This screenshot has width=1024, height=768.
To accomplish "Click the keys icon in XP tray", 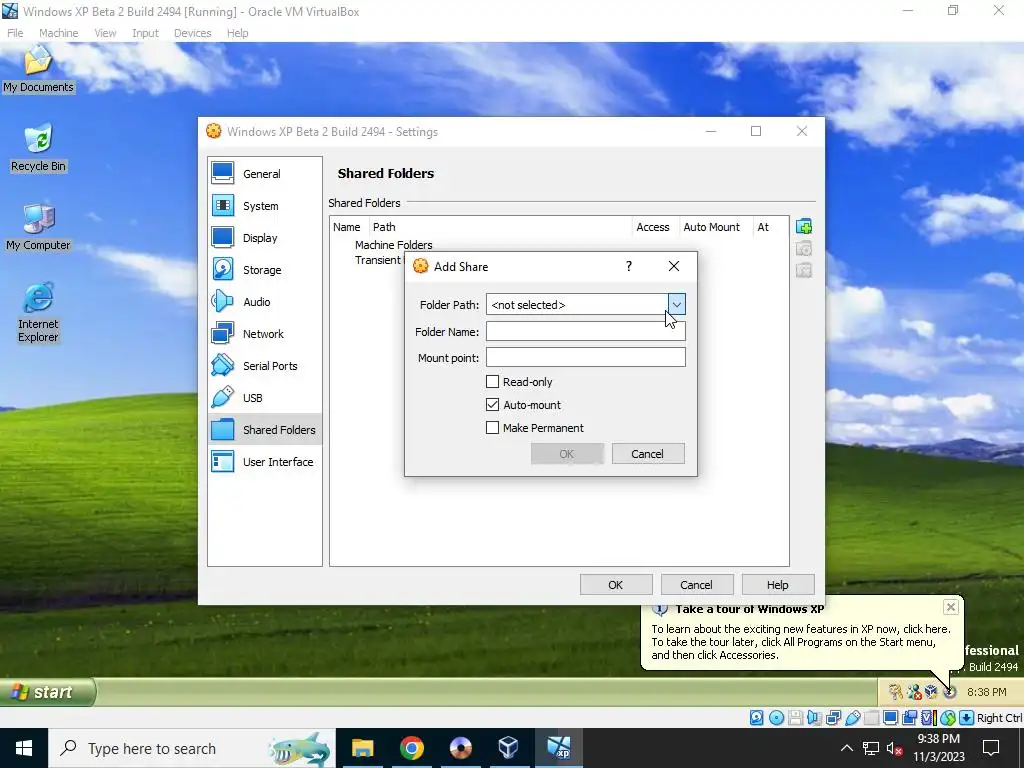I will 896,692.
